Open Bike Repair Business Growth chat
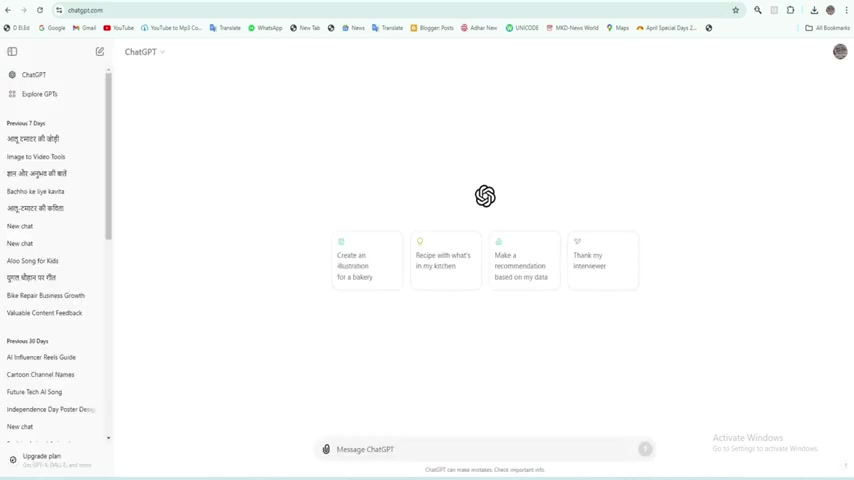854x480 pixels. pyautogui.click(x=46, y=296)
